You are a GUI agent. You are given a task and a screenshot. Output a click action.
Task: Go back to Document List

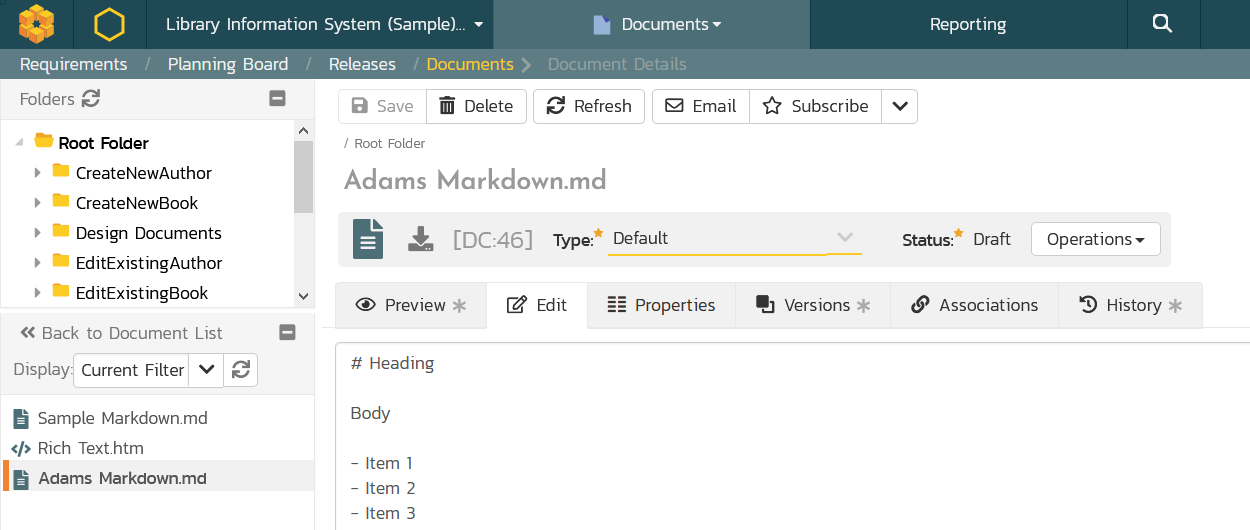(121, 333)
